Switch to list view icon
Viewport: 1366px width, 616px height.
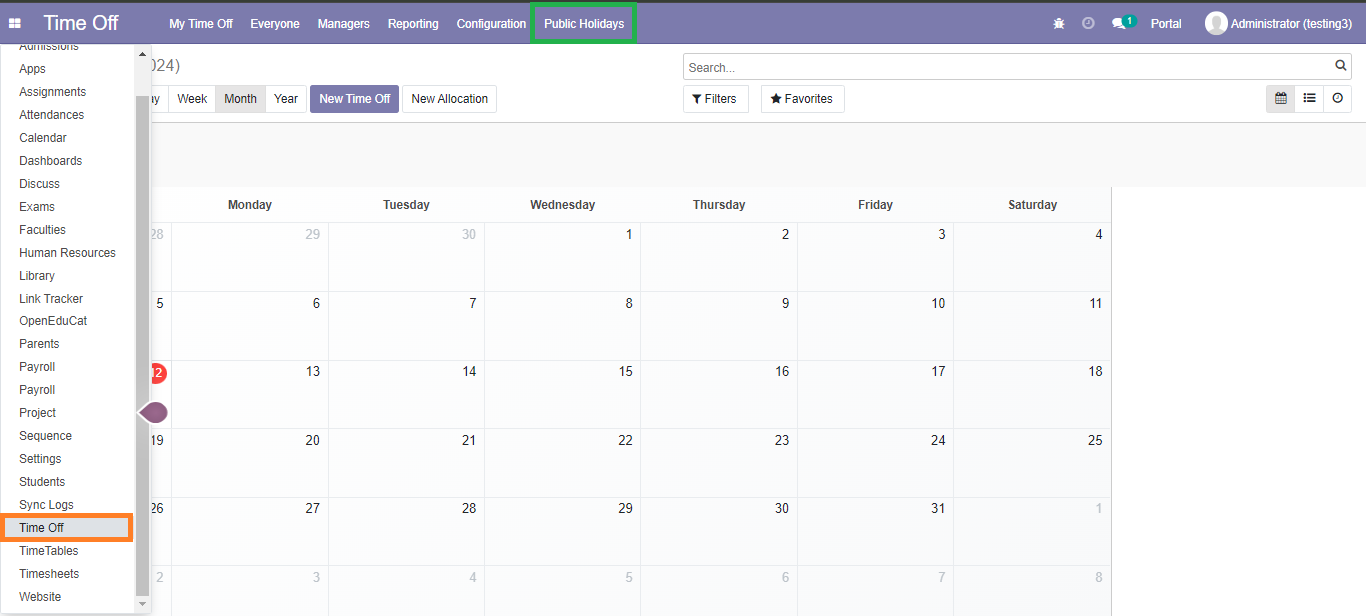[x=1309, y=98]
